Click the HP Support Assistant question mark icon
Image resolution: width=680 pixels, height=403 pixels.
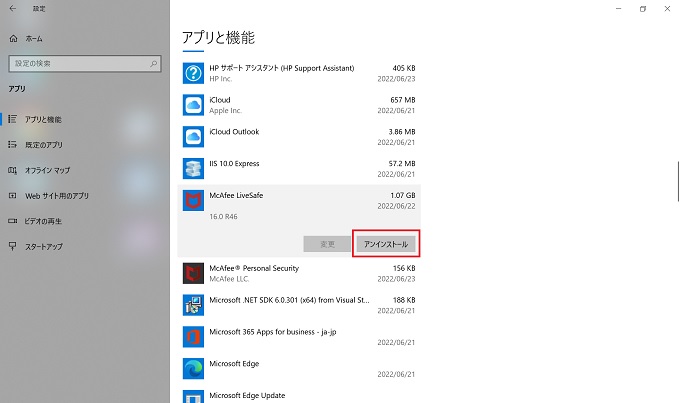coord(193,73)
